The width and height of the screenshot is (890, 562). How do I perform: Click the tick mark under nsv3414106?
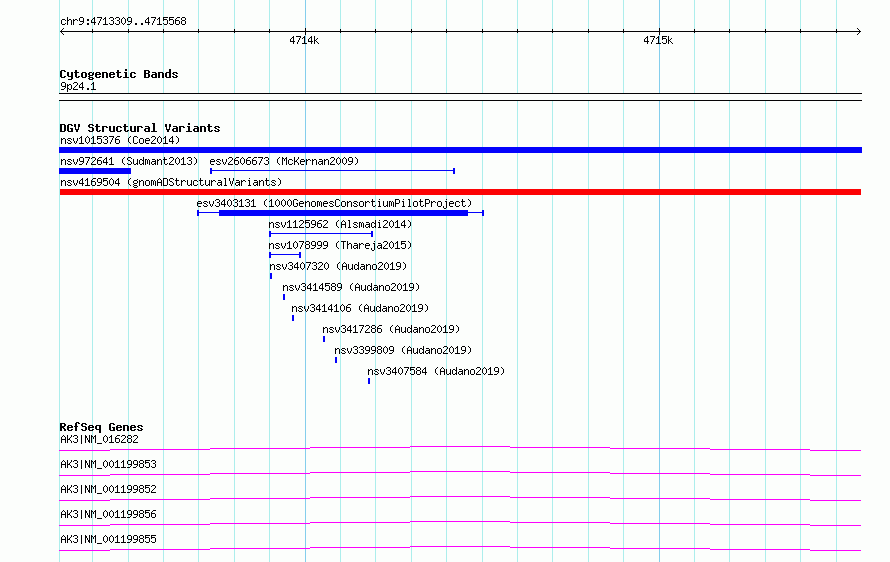pos(293,318)
